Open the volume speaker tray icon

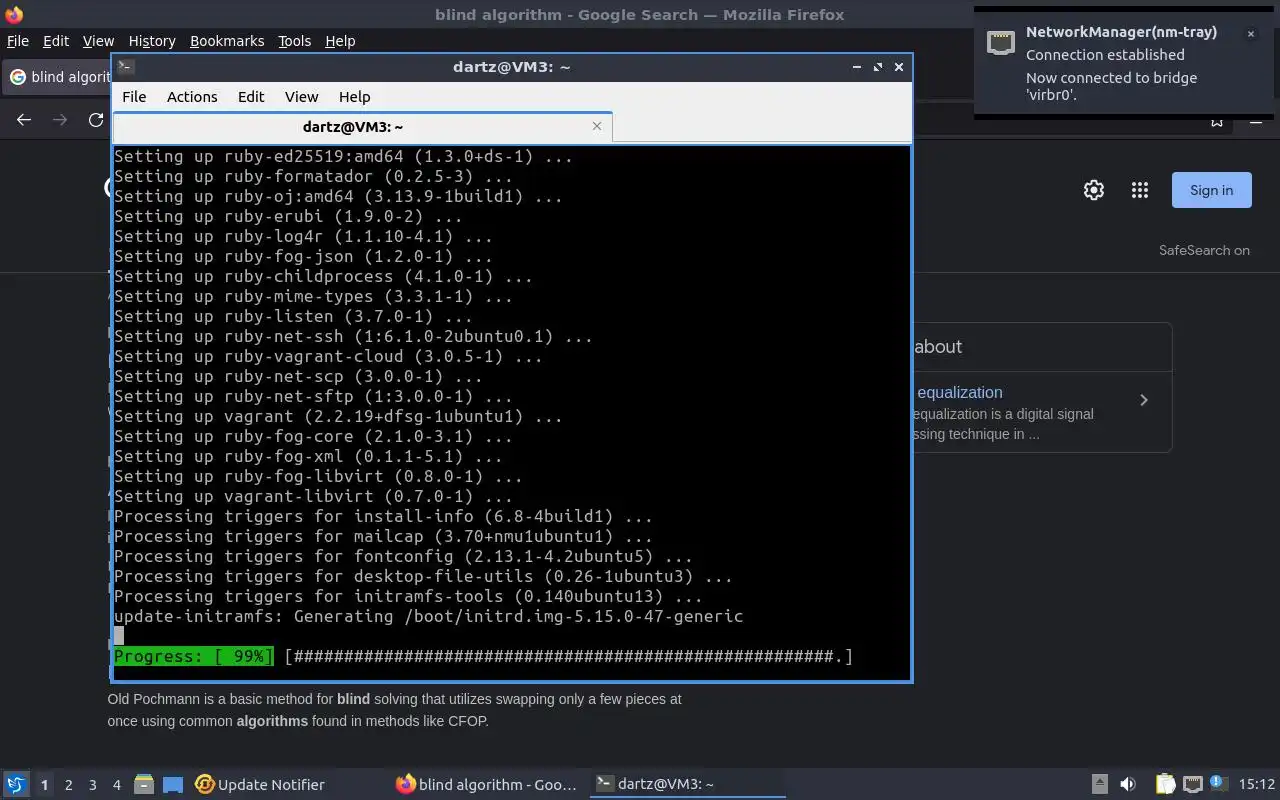point(1128,785)
